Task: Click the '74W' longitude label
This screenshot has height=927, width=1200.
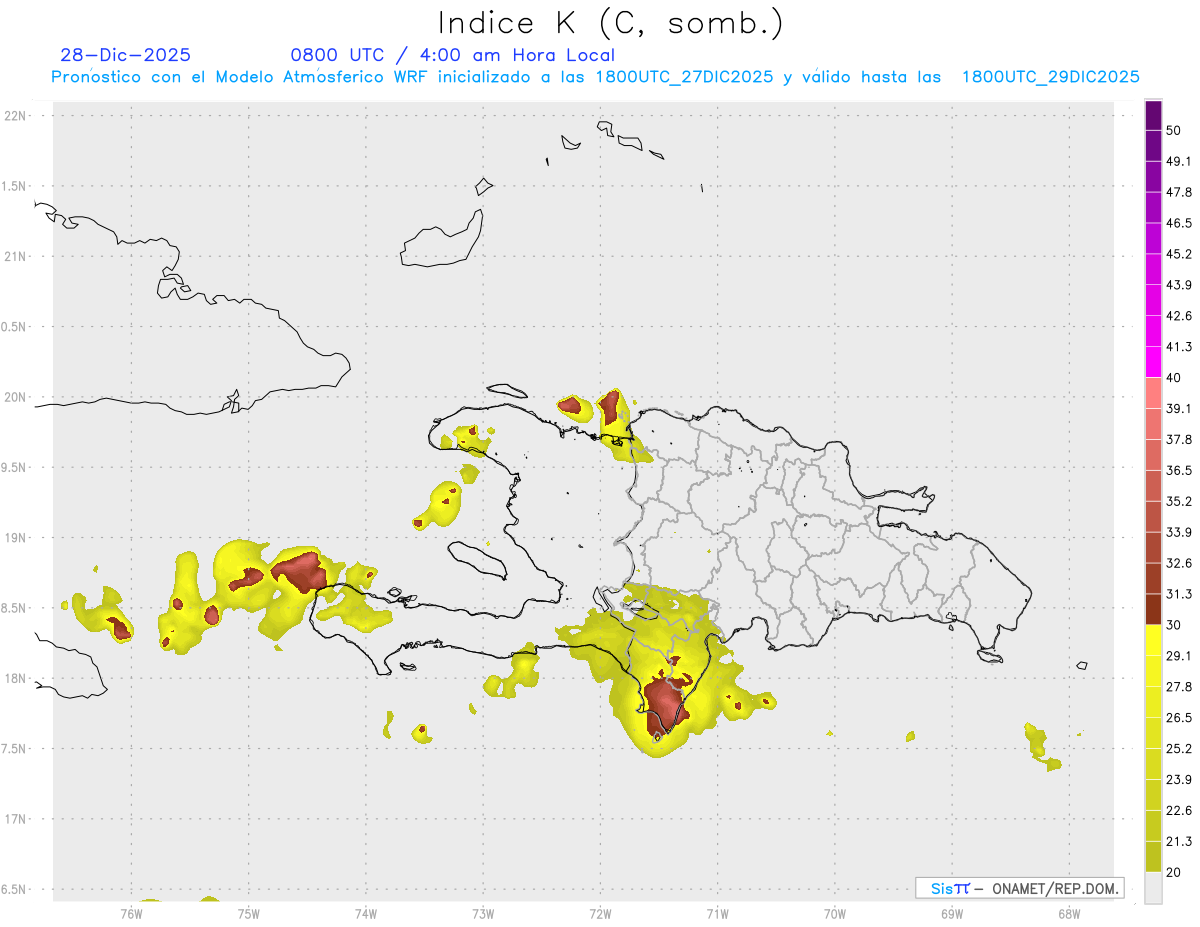Action: click(366, 913)
